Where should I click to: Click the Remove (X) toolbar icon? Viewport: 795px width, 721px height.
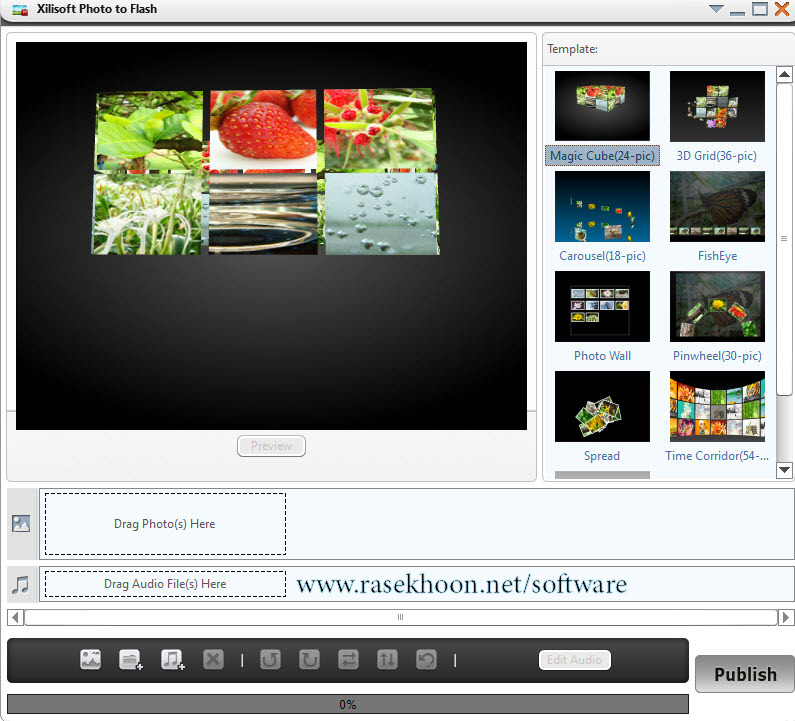pos(213,660)
